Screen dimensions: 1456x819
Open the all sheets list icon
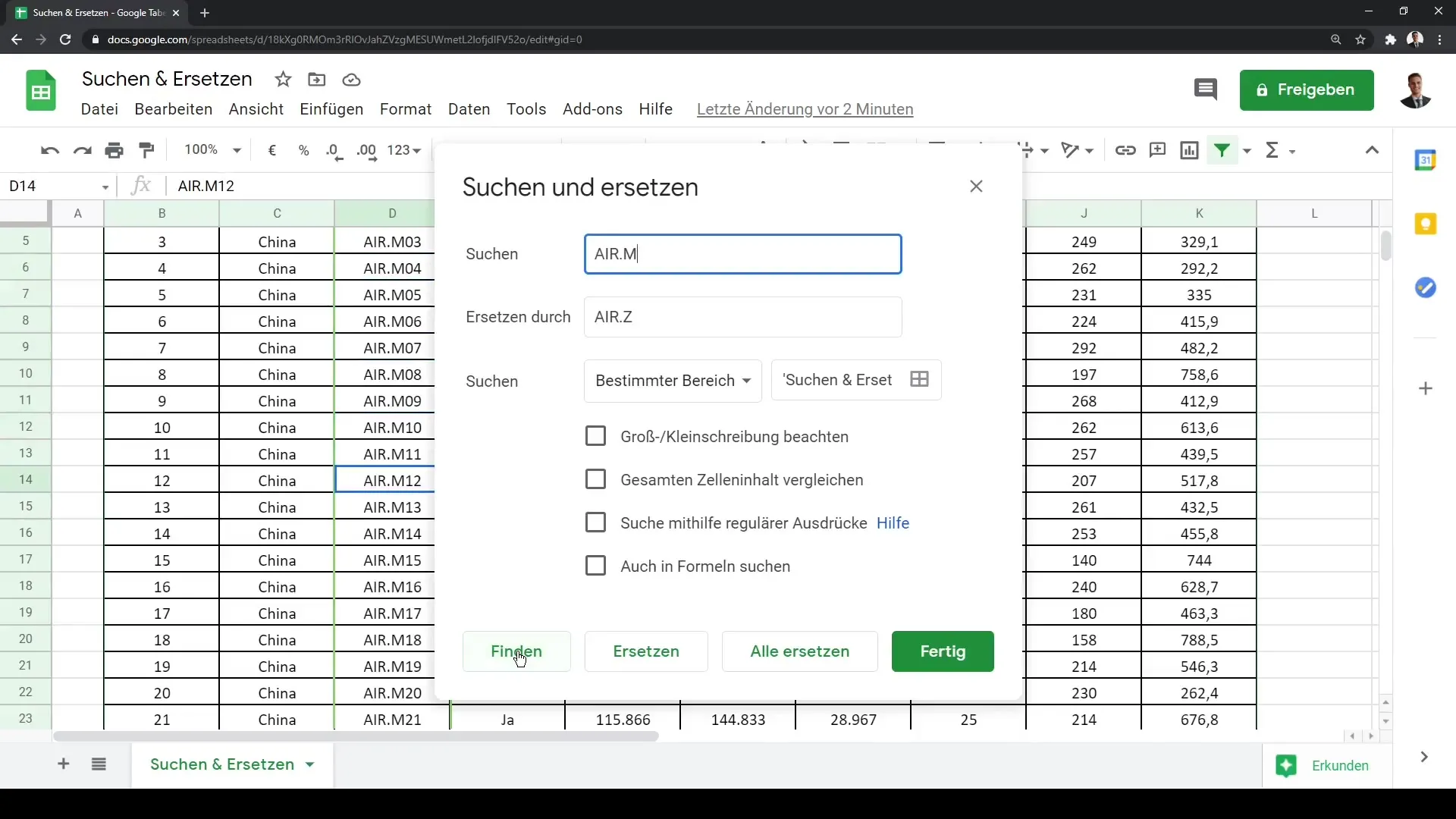99,764
